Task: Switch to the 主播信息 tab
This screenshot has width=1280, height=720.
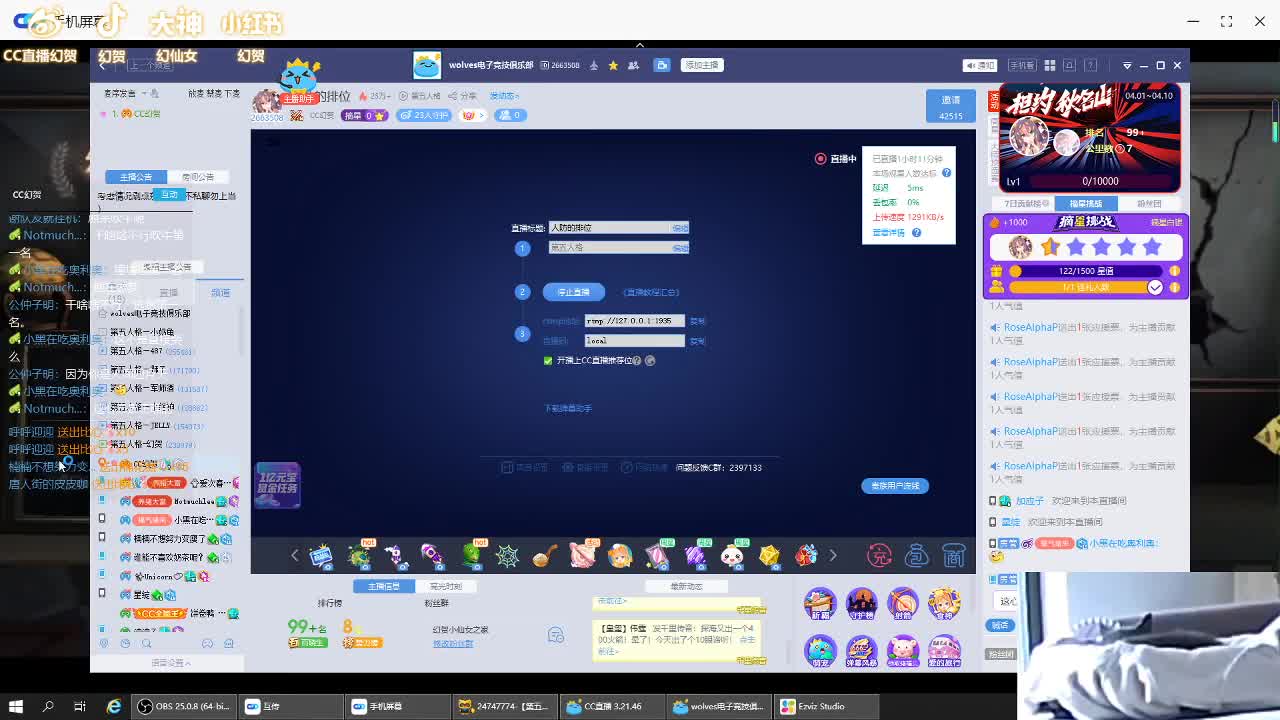Action: point(384,586)
